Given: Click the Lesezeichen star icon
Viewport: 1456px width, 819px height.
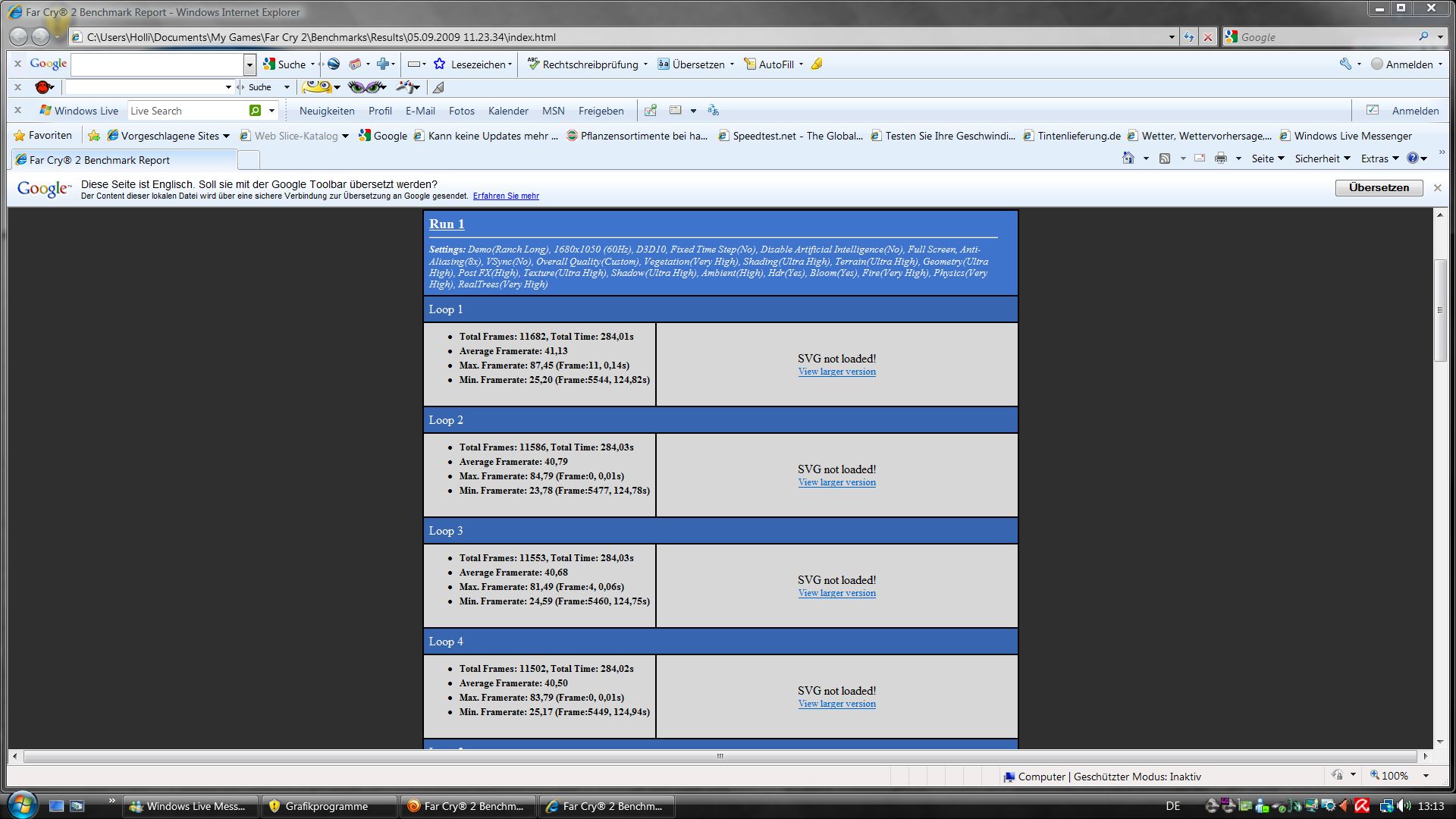Looking at the screenshot, I should 439,64.
